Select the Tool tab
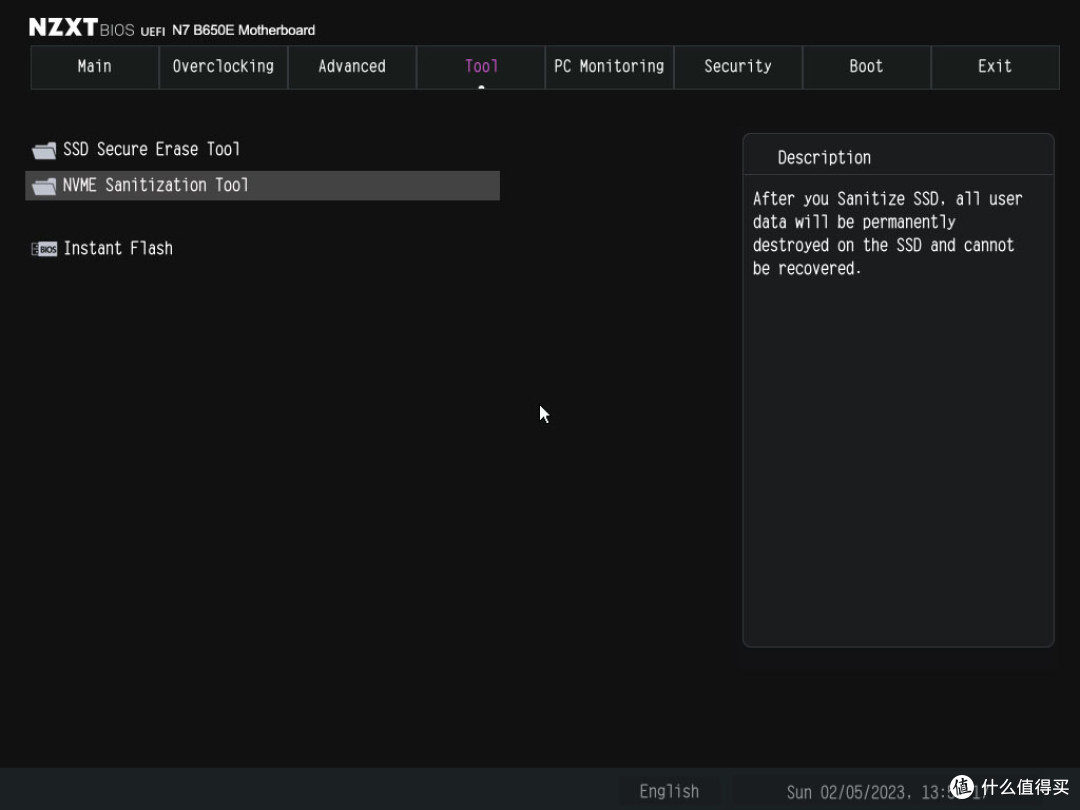Viewport: 1080px width, 810px height. point(481,67)
